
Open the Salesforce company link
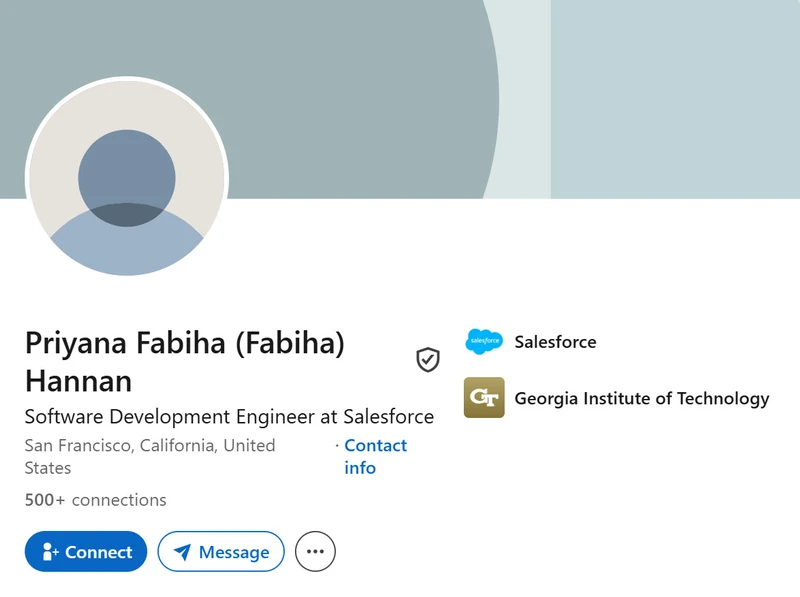[555, 342]
